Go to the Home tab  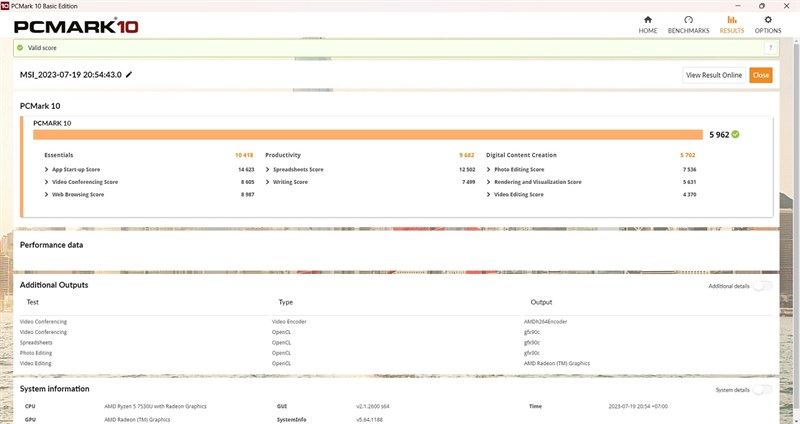pyautogui.click(x=647, y=24)
